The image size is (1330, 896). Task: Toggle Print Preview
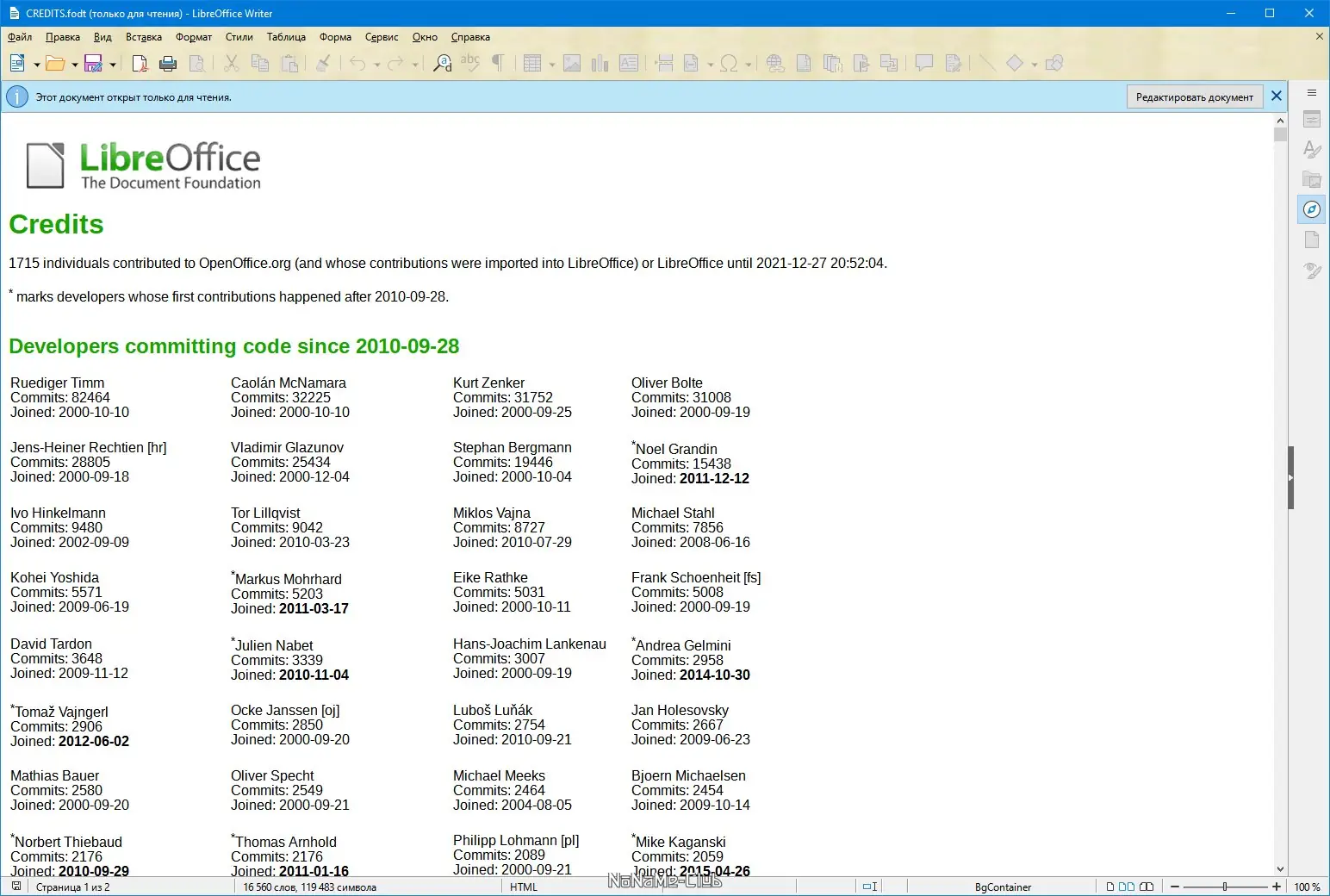point(197,63)
